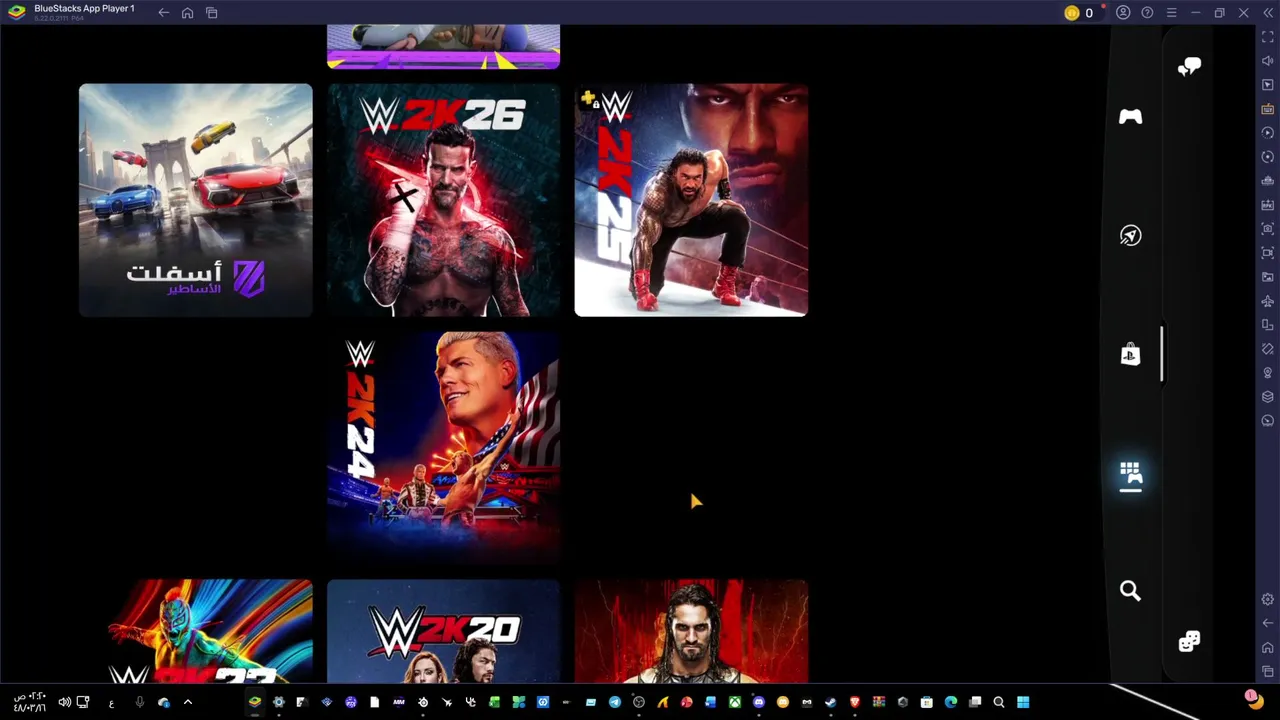
Task: Open the multi-instance layers icon
Action: click(x=1268, y=397)
